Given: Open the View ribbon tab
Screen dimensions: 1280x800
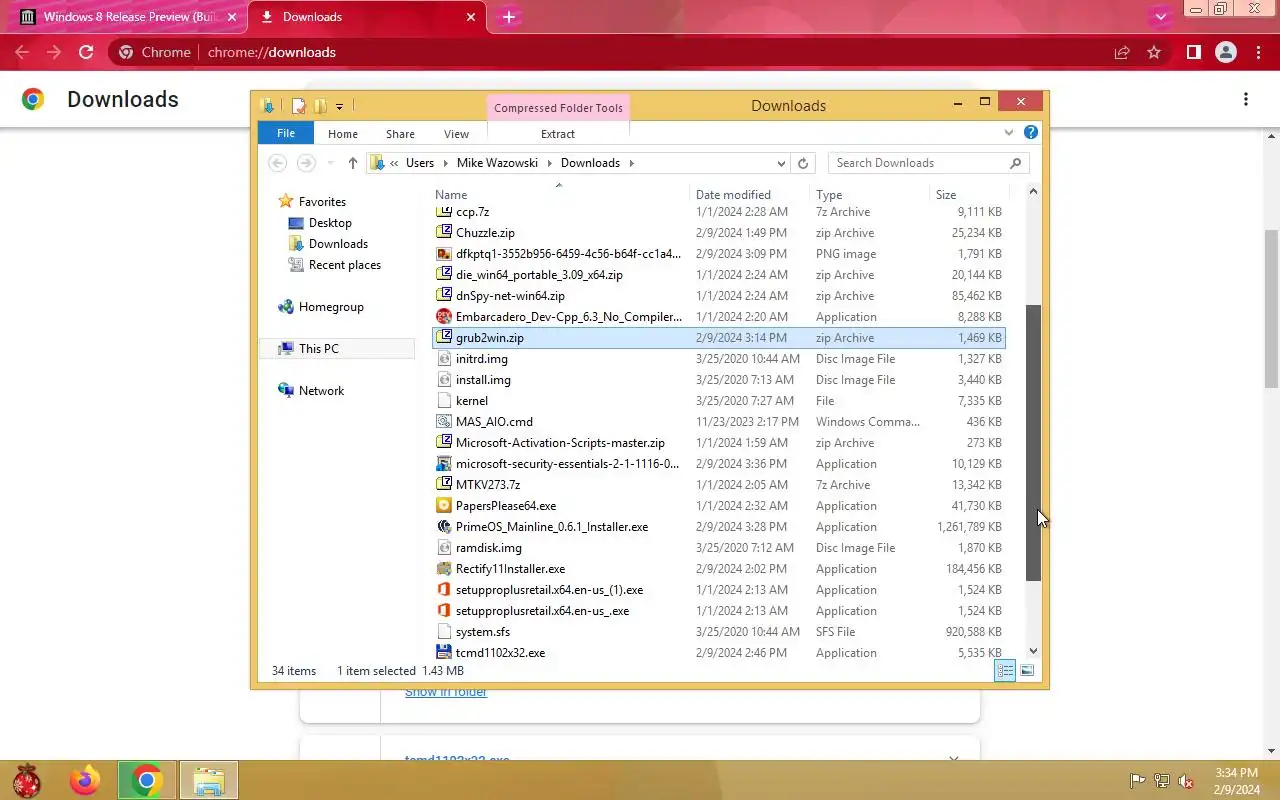Looking at the screenshot, I should click(456, 134).
